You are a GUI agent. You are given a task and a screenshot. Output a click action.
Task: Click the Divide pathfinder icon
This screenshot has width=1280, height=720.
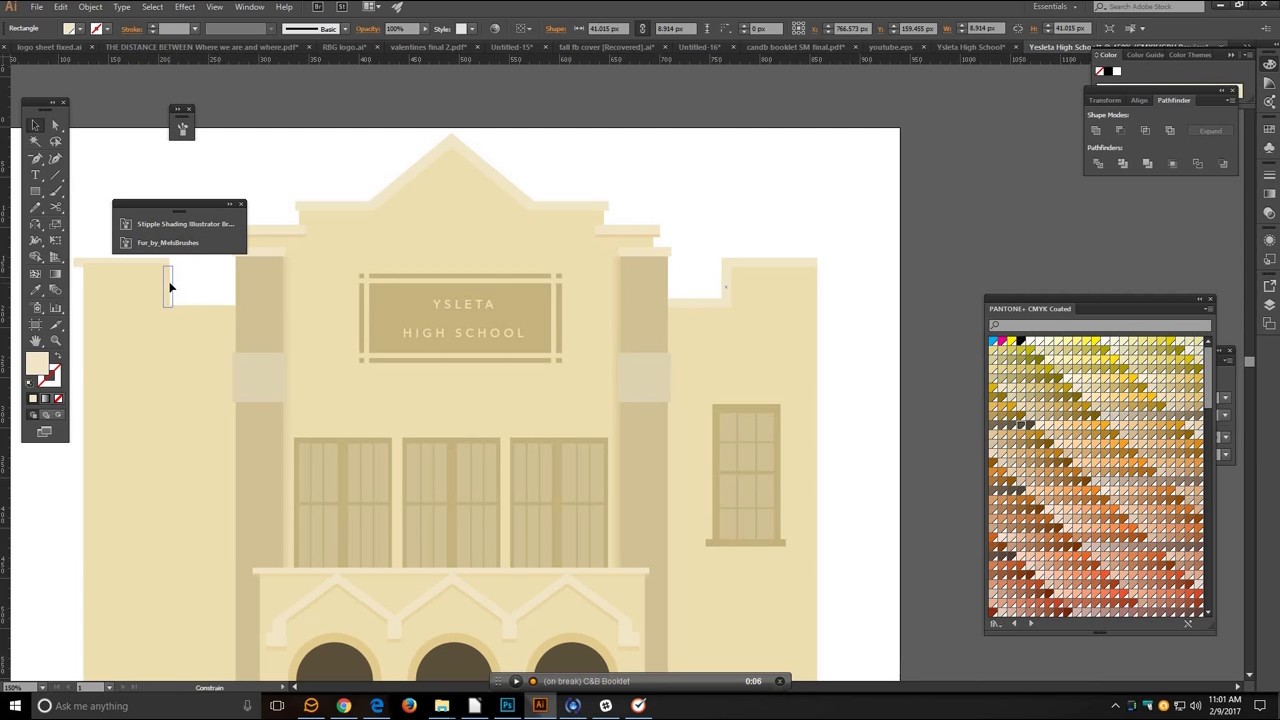1098,163
